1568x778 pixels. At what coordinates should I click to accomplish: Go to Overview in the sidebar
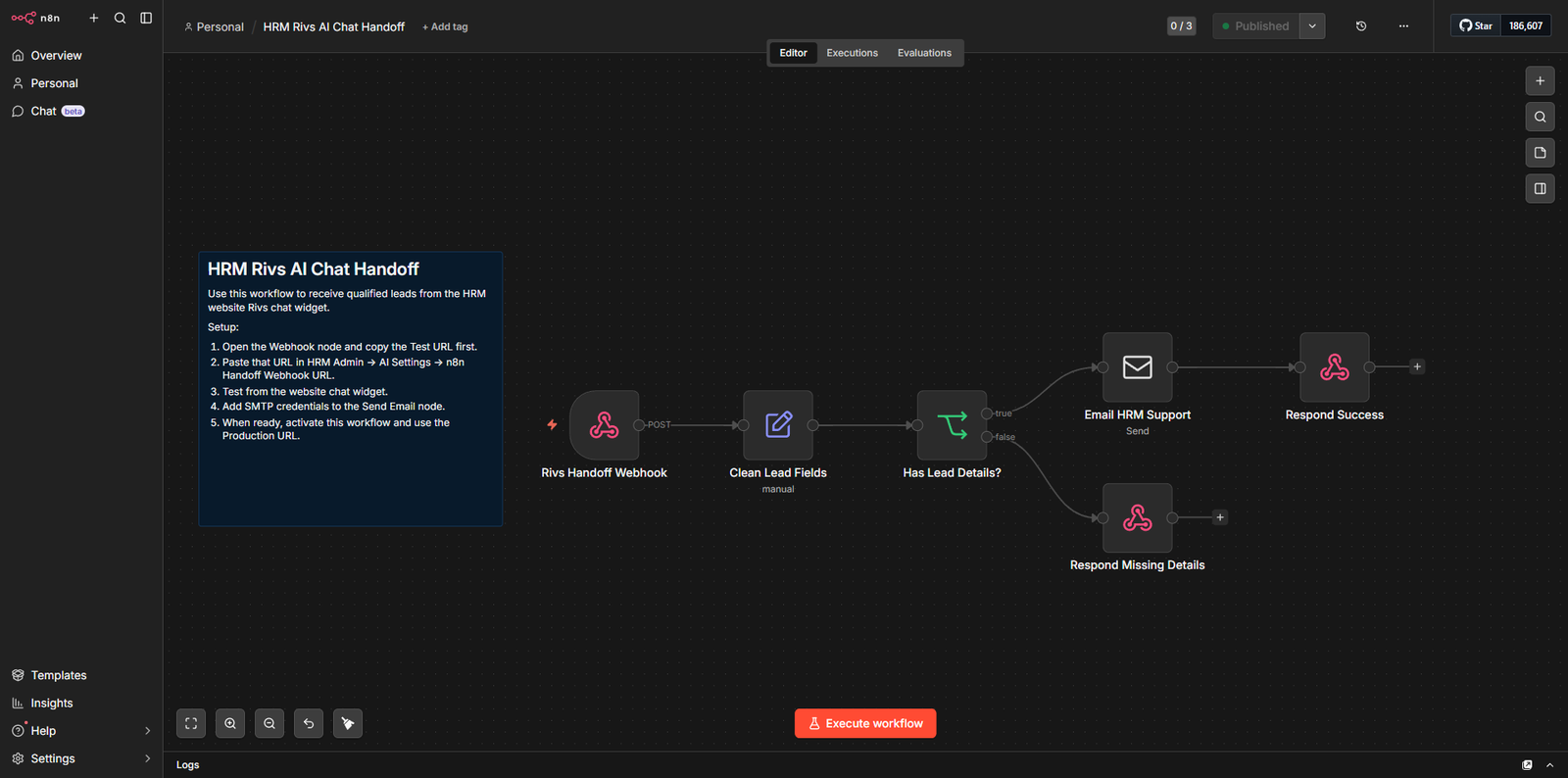point(81,56)
